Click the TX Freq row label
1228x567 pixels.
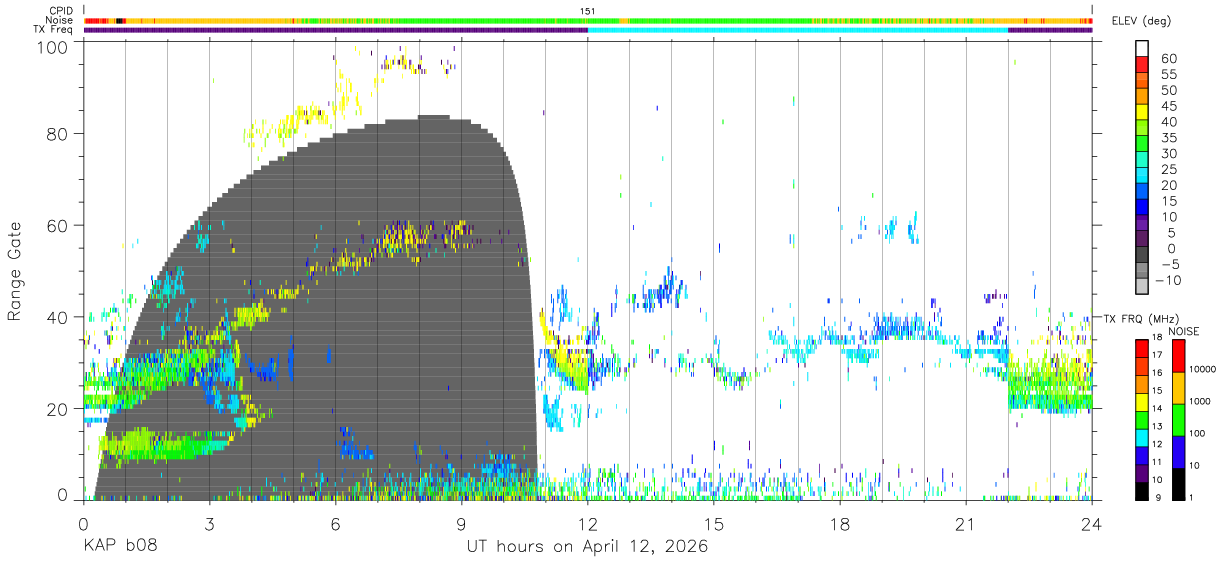click(x=55, y=29)
